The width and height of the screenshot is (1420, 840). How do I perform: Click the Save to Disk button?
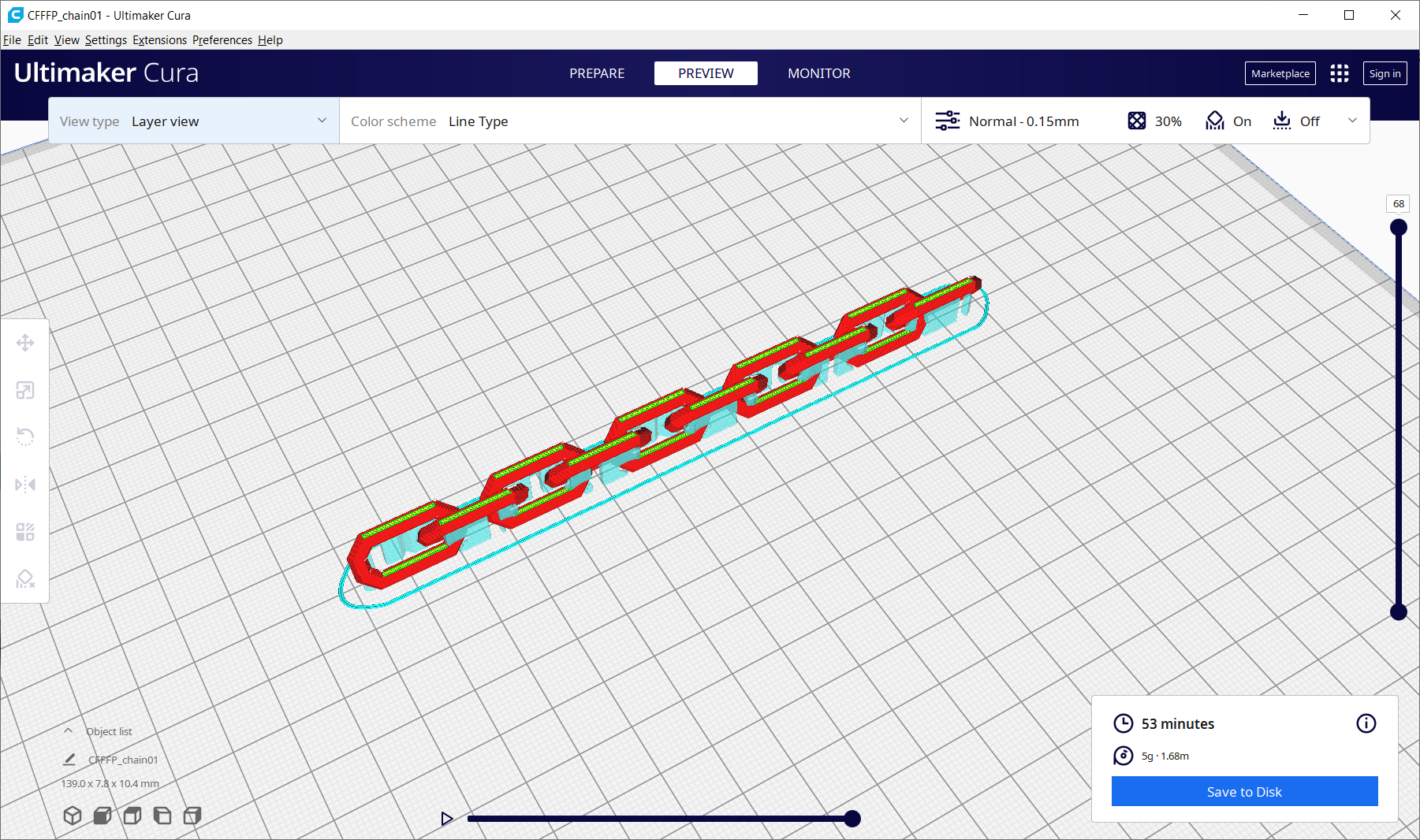[x=1244, y=791]
